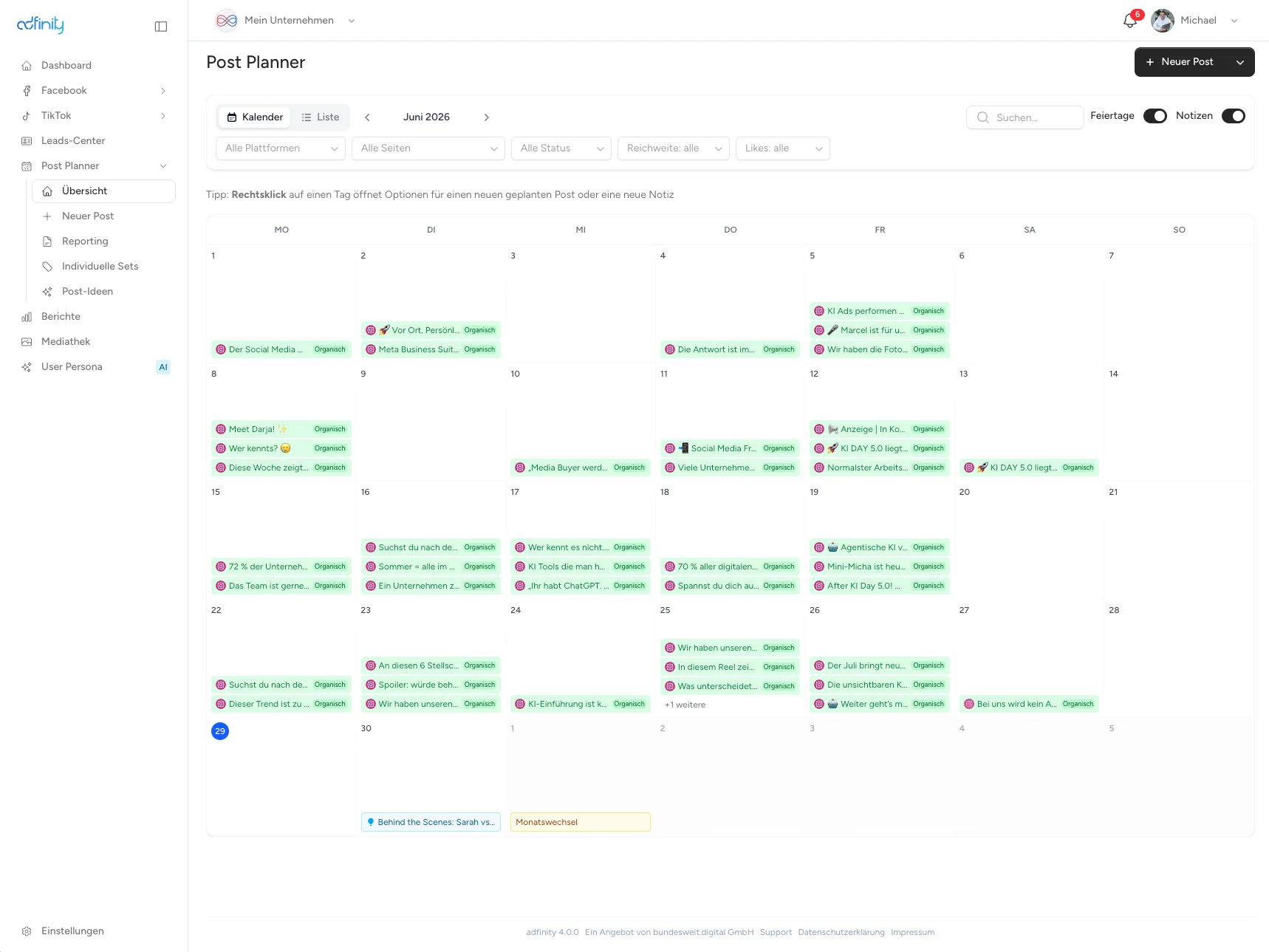
Task: Show '+1 weitere' posts on June 25
Action: 685,705
